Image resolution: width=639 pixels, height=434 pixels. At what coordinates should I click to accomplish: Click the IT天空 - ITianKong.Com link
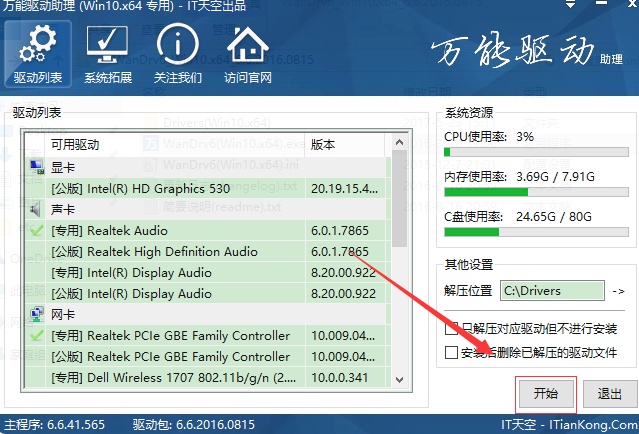[570, 425]
